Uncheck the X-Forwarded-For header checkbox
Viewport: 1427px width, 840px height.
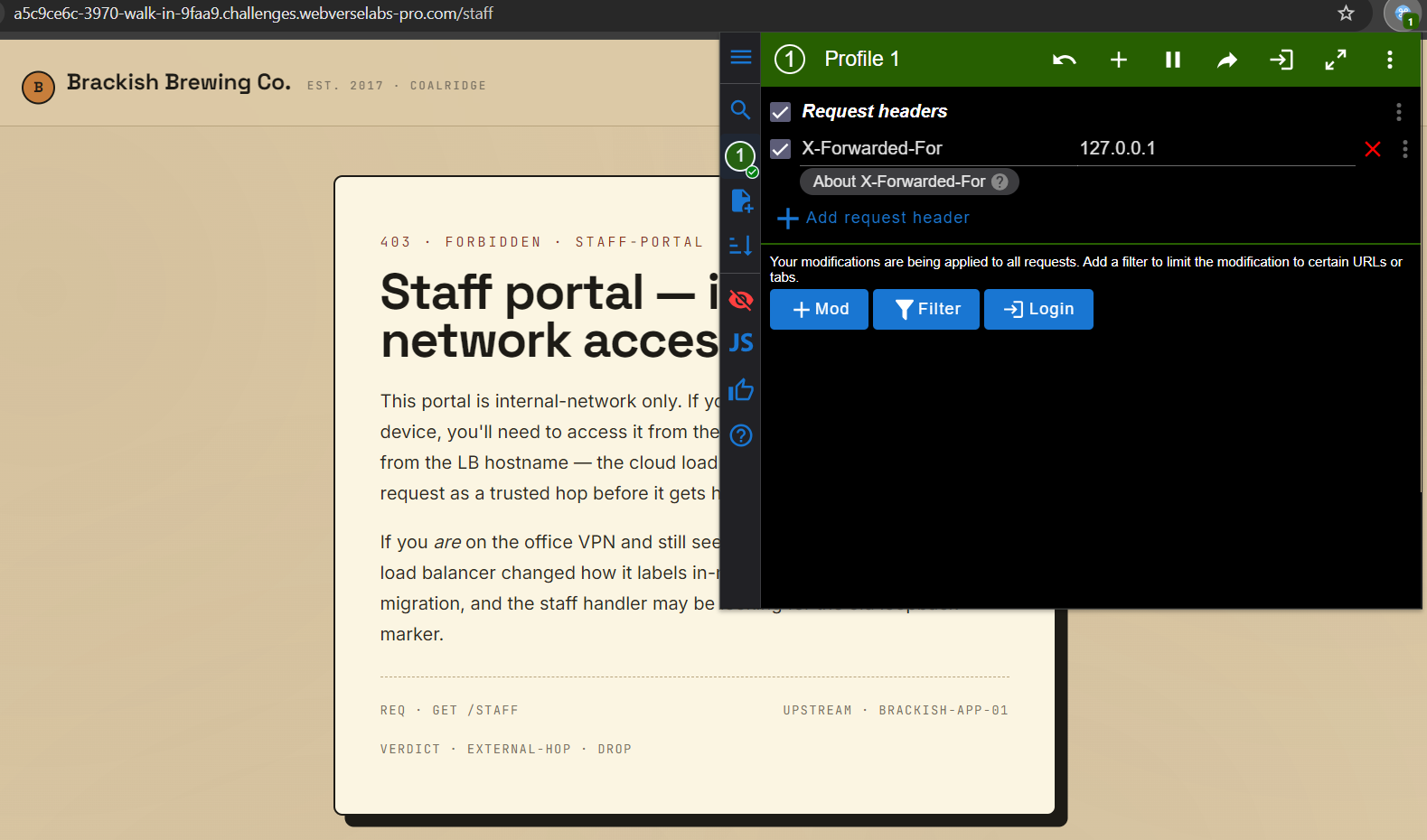781,149
